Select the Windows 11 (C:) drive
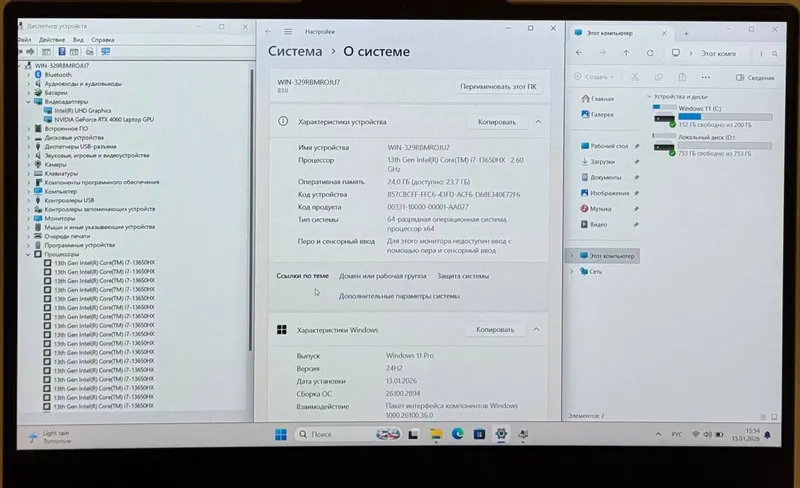The image size is (800, 488). coord(712,116)
